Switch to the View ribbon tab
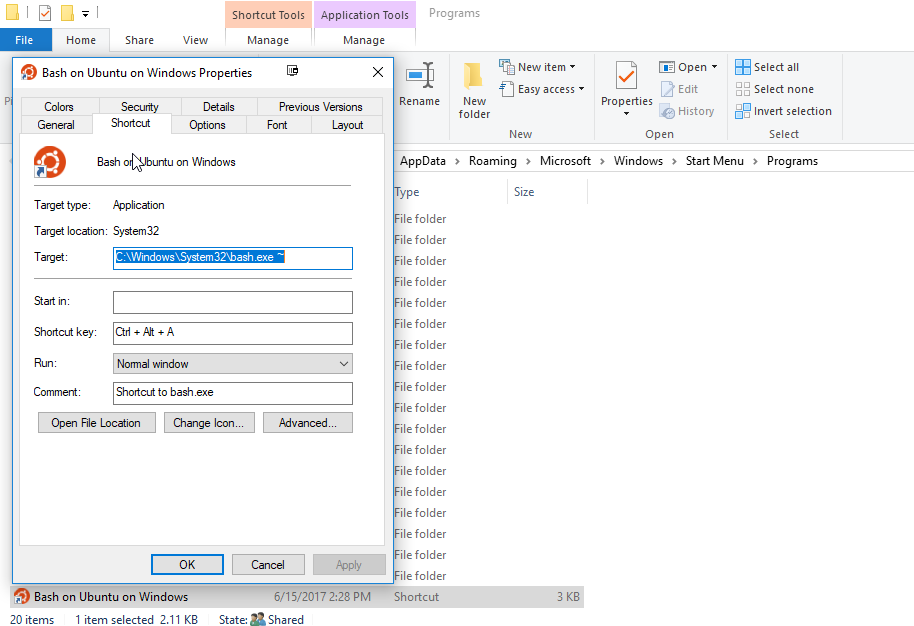 195,40
